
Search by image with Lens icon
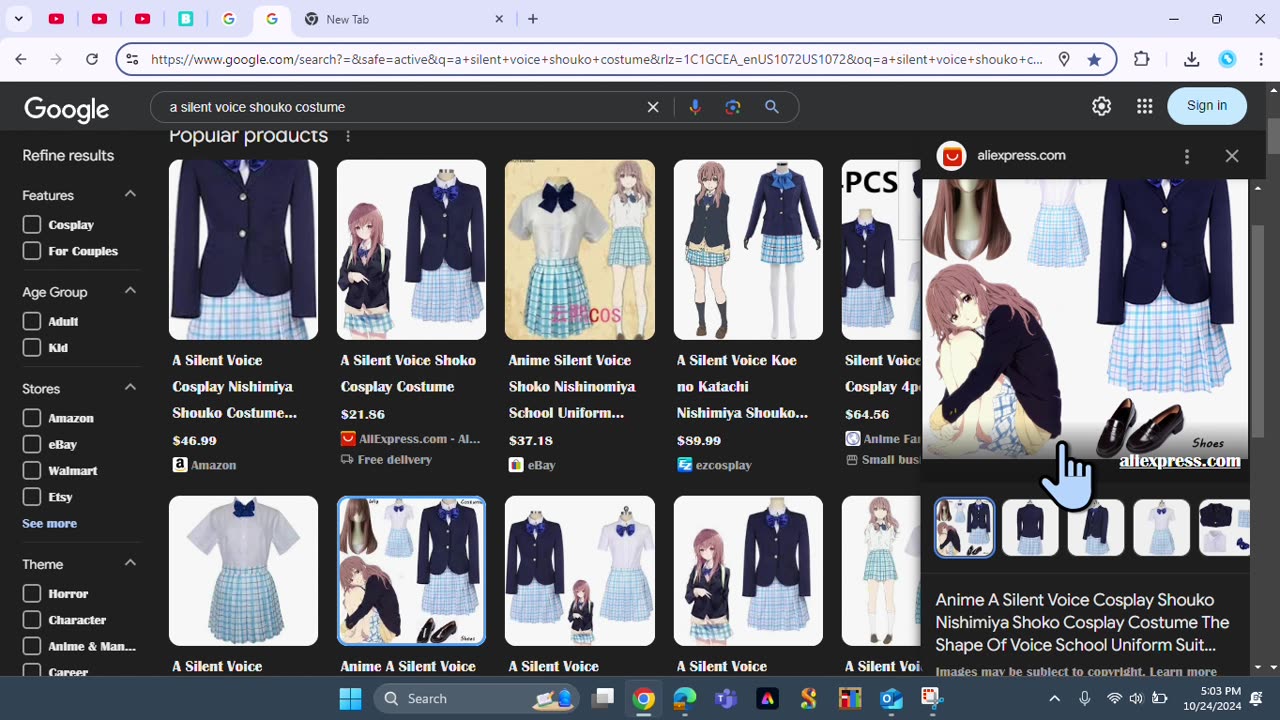tap(733, 107)
